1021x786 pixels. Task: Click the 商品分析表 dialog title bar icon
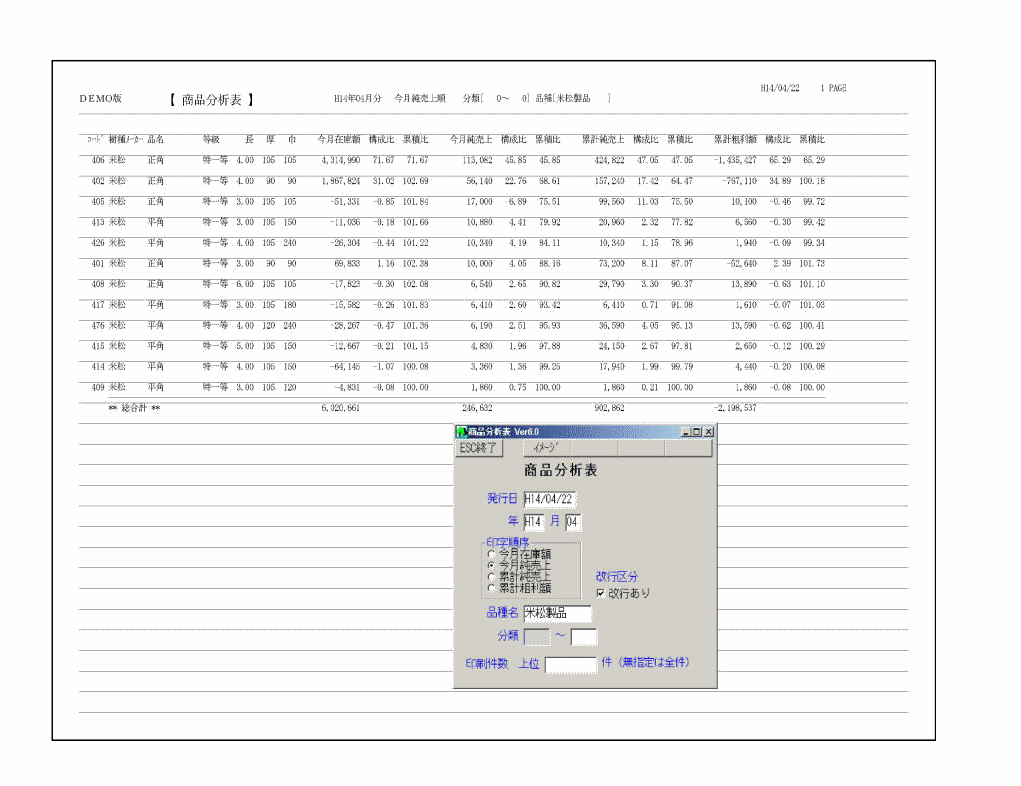pyautogui.click(x=462, y=432)
